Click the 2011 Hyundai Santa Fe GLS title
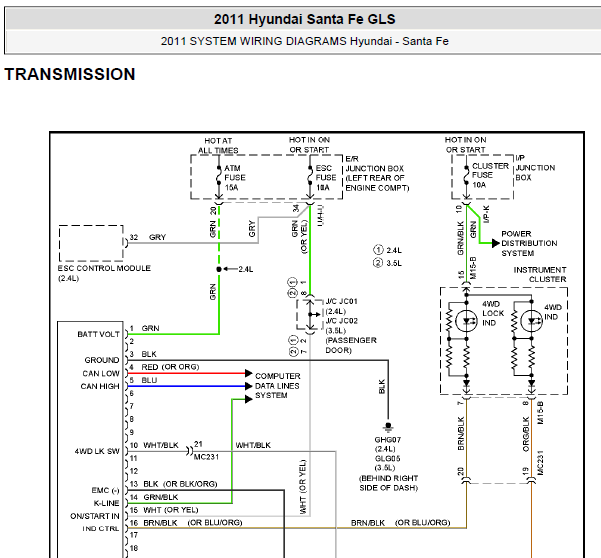 pos(304,19)
